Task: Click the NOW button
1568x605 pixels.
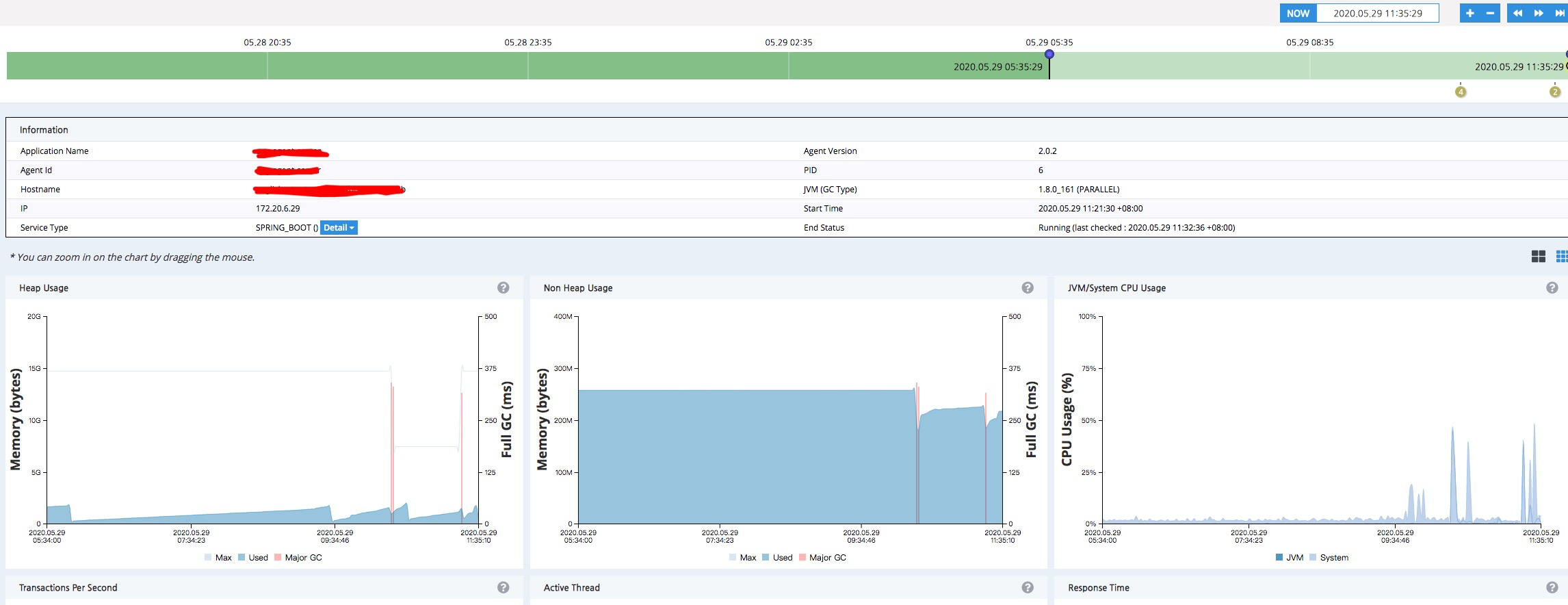Action: 1298,13
